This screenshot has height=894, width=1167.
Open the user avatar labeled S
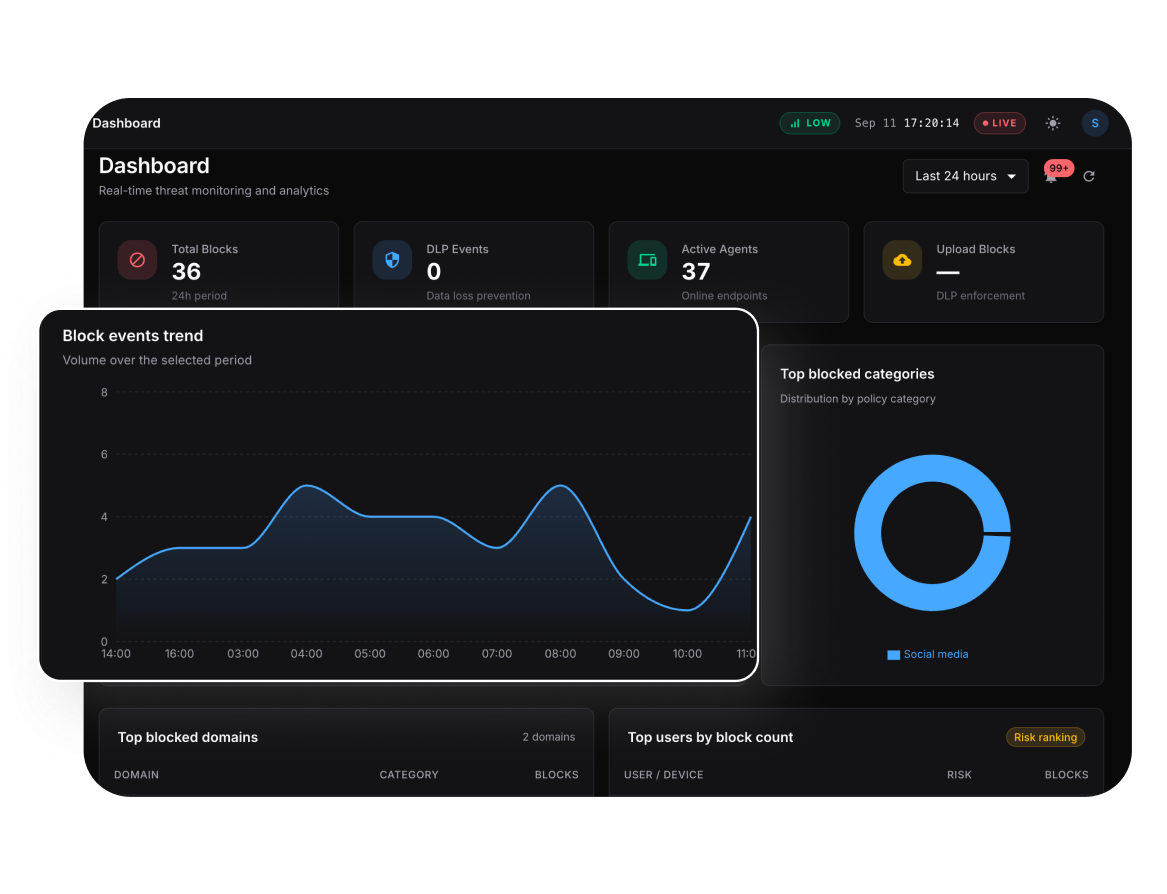[1095, 124]
